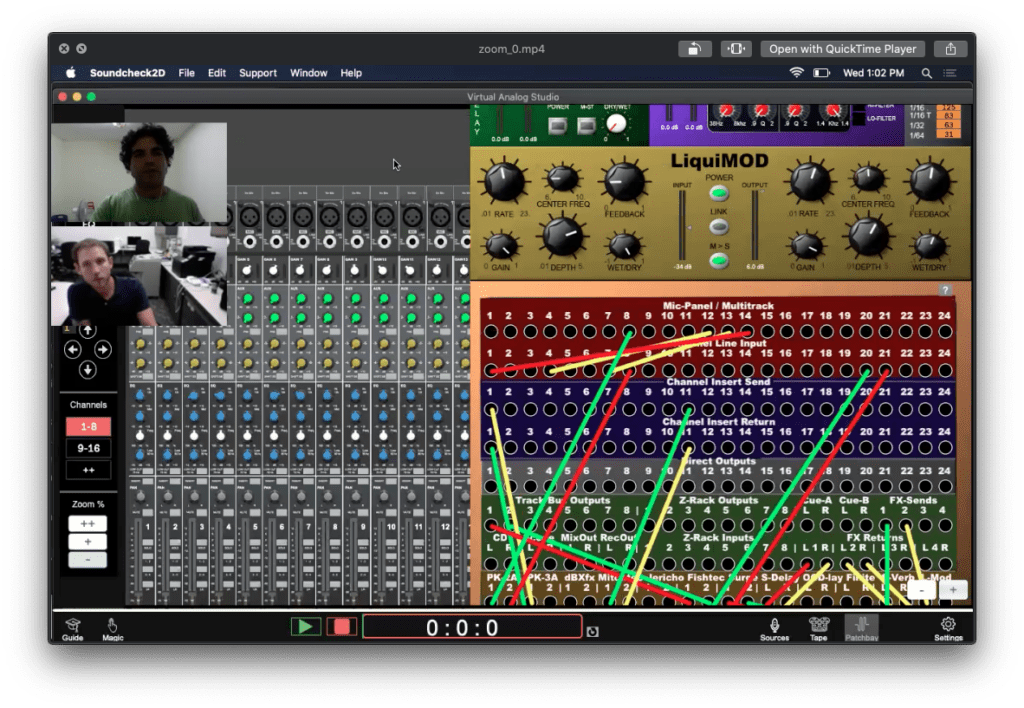Click the right LiquiMOD WET/DRY knob

tap(929, 247)
